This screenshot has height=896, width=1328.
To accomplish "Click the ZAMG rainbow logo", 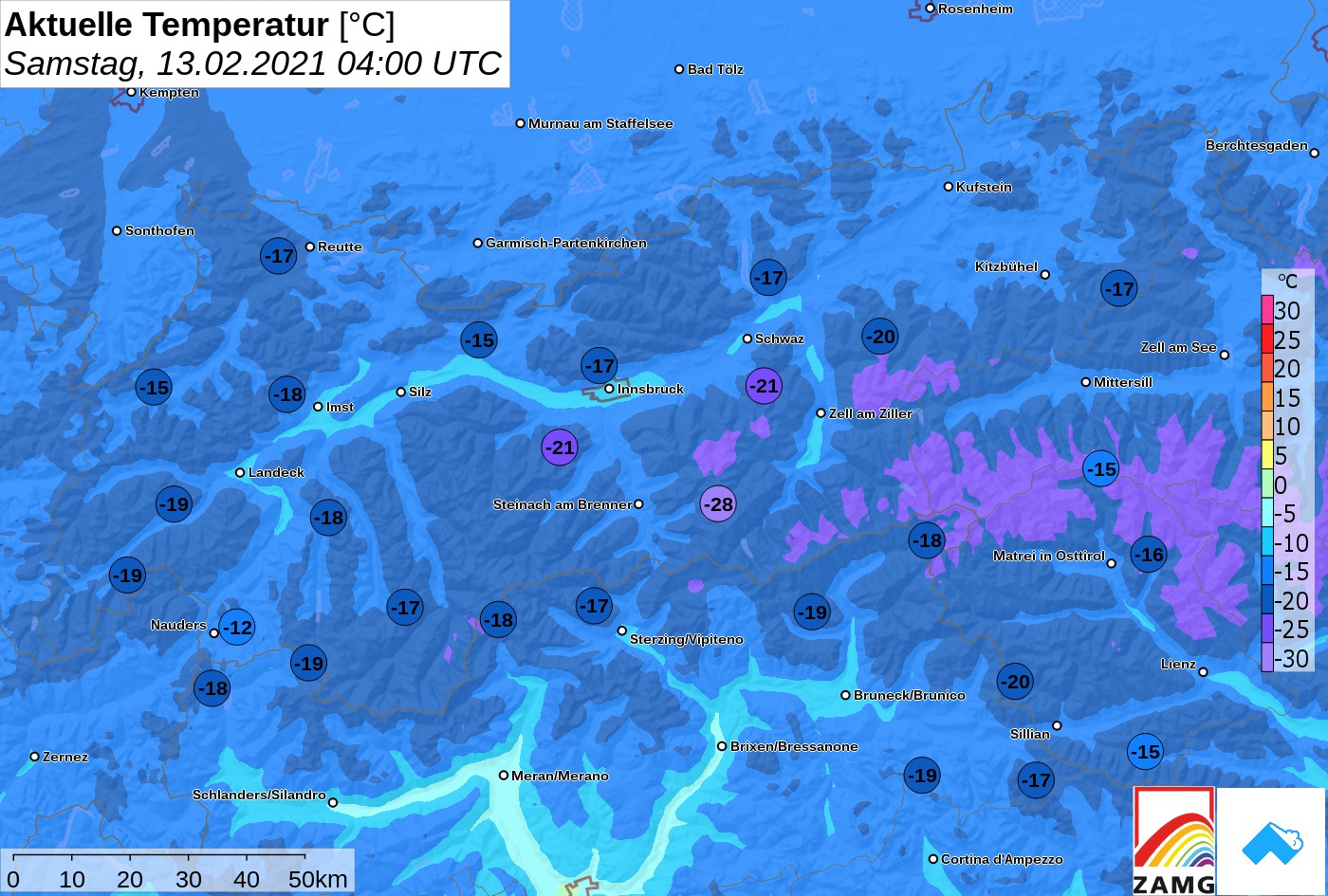I will 1174,841.
